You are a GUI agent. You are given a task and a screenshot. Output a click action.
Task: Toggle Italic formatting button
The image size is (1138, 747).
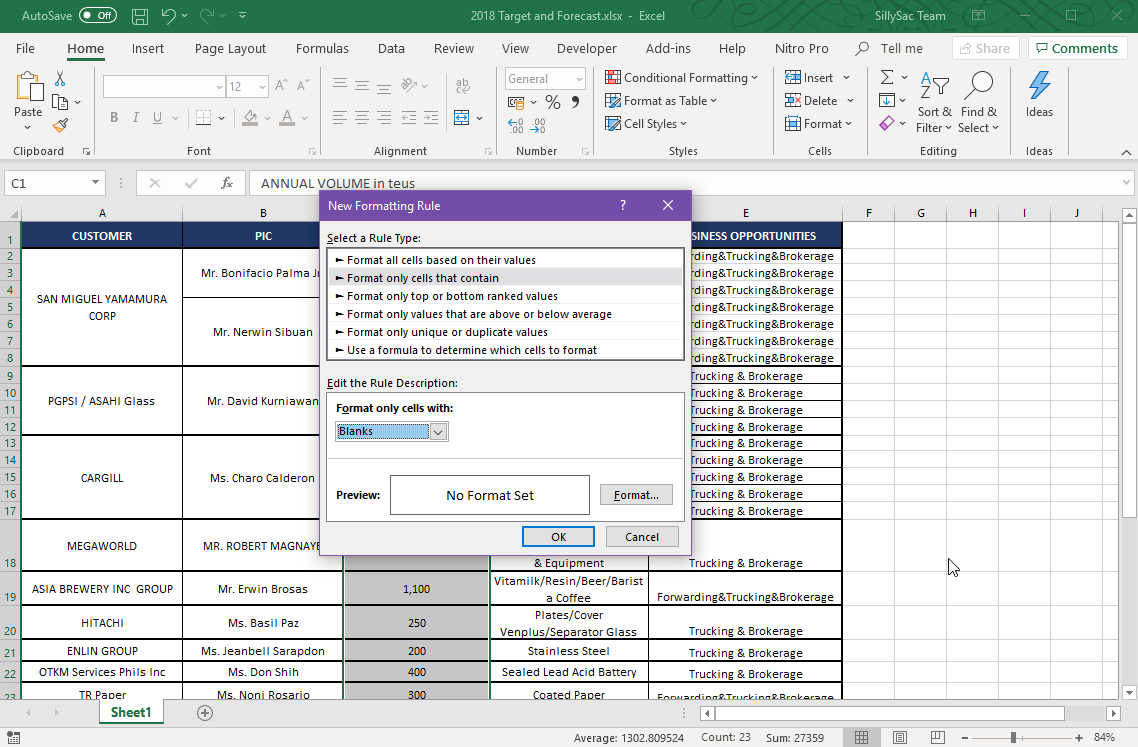(136, 117)
